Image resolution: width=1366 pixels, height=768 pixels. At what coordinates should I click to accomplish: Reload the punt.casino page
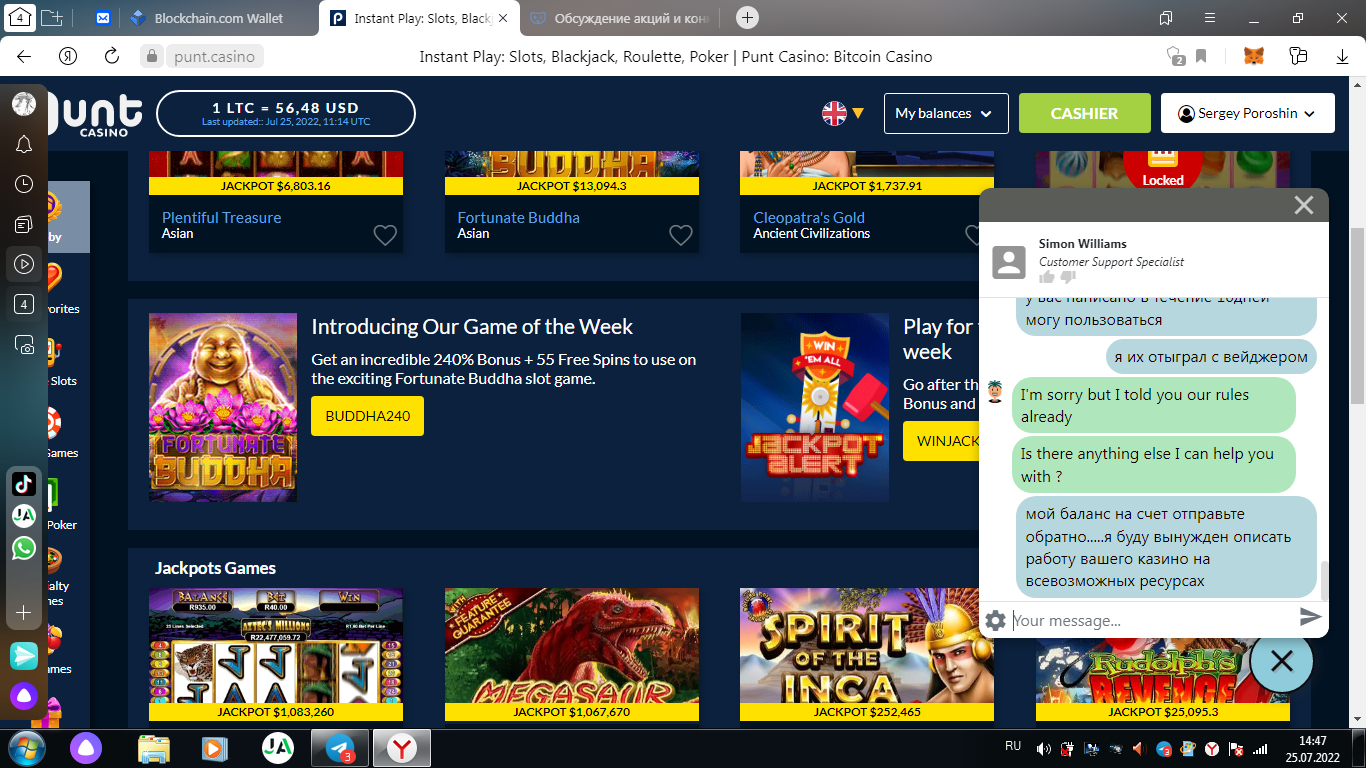tap(112, 57)
